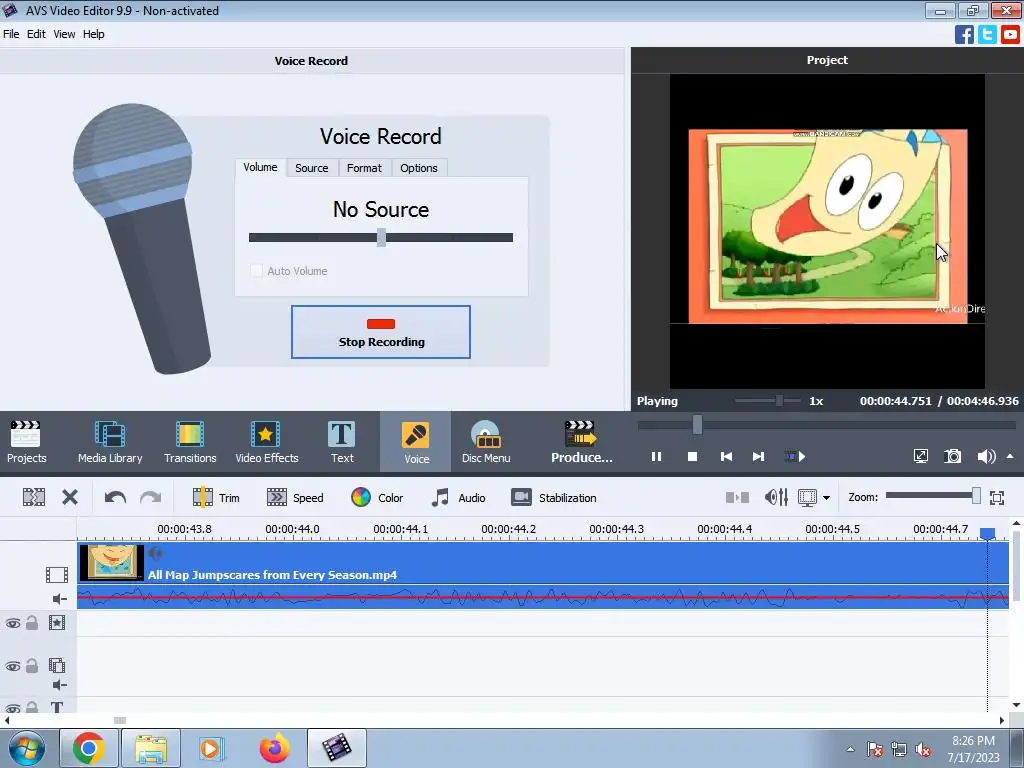
Task: Open the View menu
Action: point(64,34)
